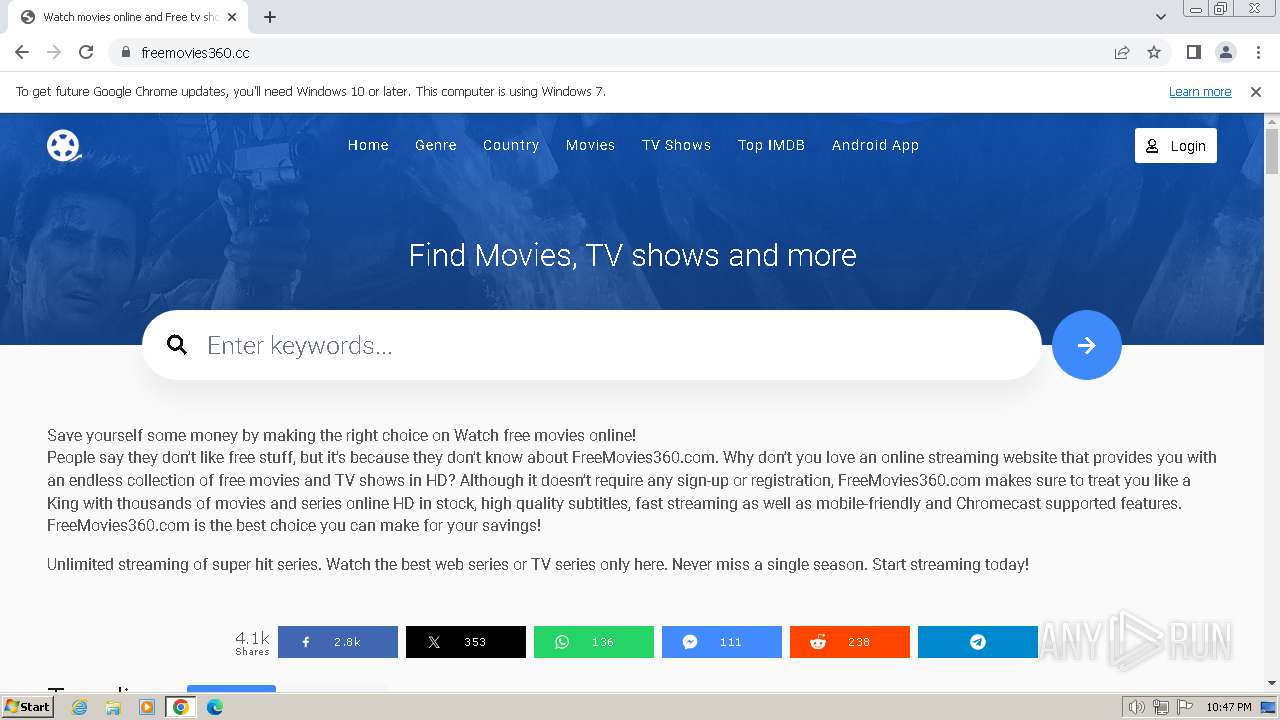Open the Action Center flag icon
Image resolution: width=1280 pixels, height=720 pixels.
coord(1184,707)
